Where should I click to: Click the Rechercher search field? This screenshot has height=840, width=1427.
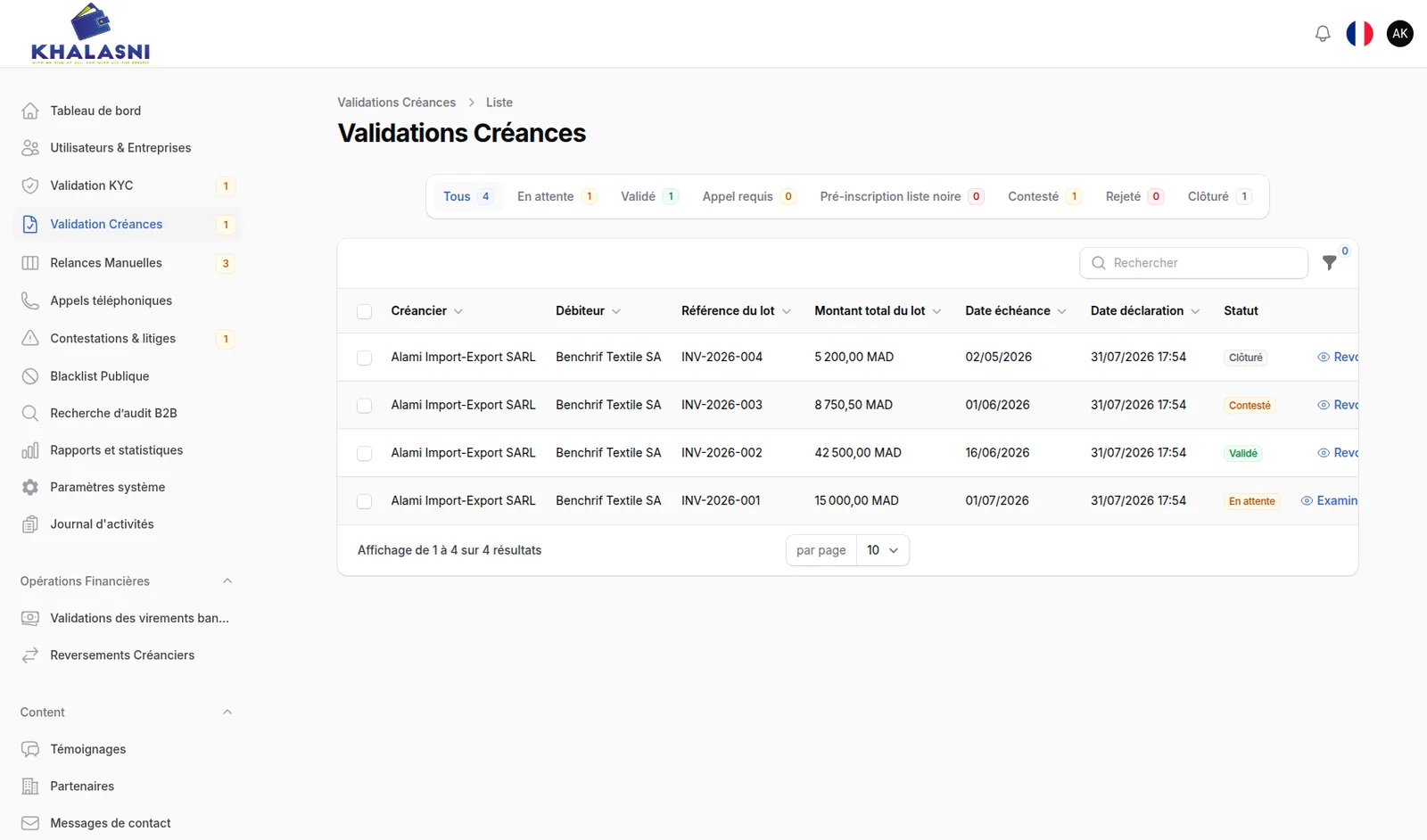tap(1193, 263)
